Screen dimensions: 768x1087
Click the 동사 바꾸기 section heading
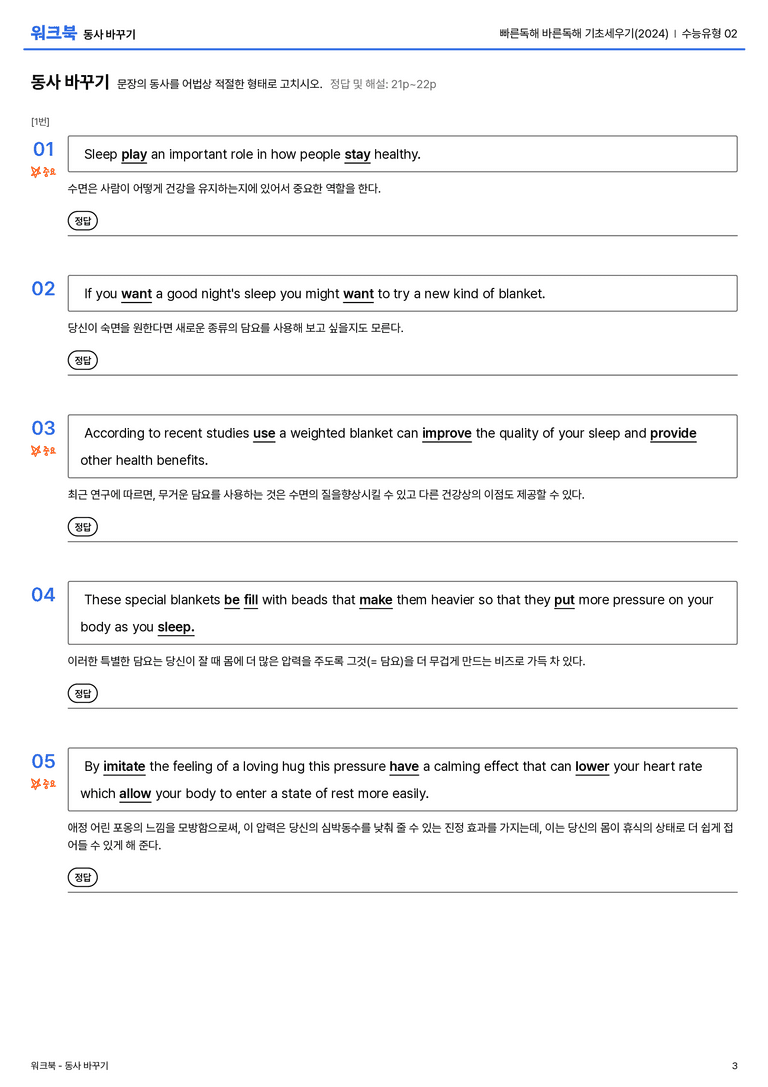69,82
